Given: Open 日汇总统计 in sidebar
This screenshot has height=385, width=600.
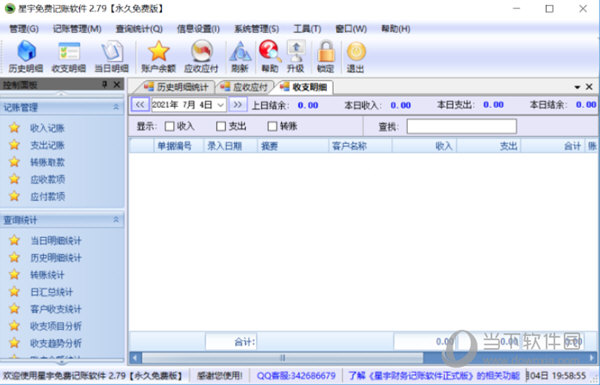Looking at the screenshot, I should pos(52,292).
